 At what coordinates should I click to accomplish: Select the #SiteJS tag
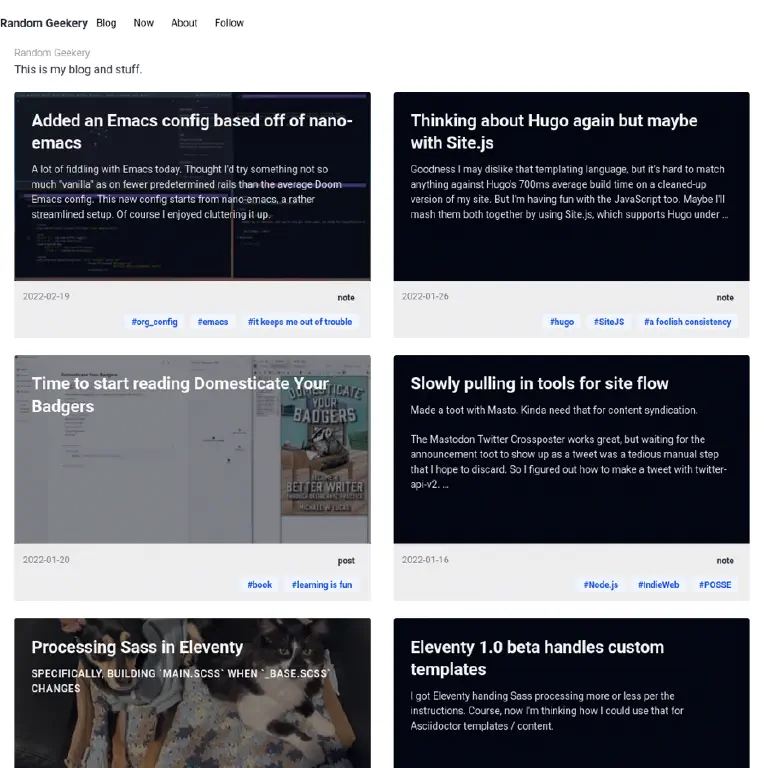[609, 322]
